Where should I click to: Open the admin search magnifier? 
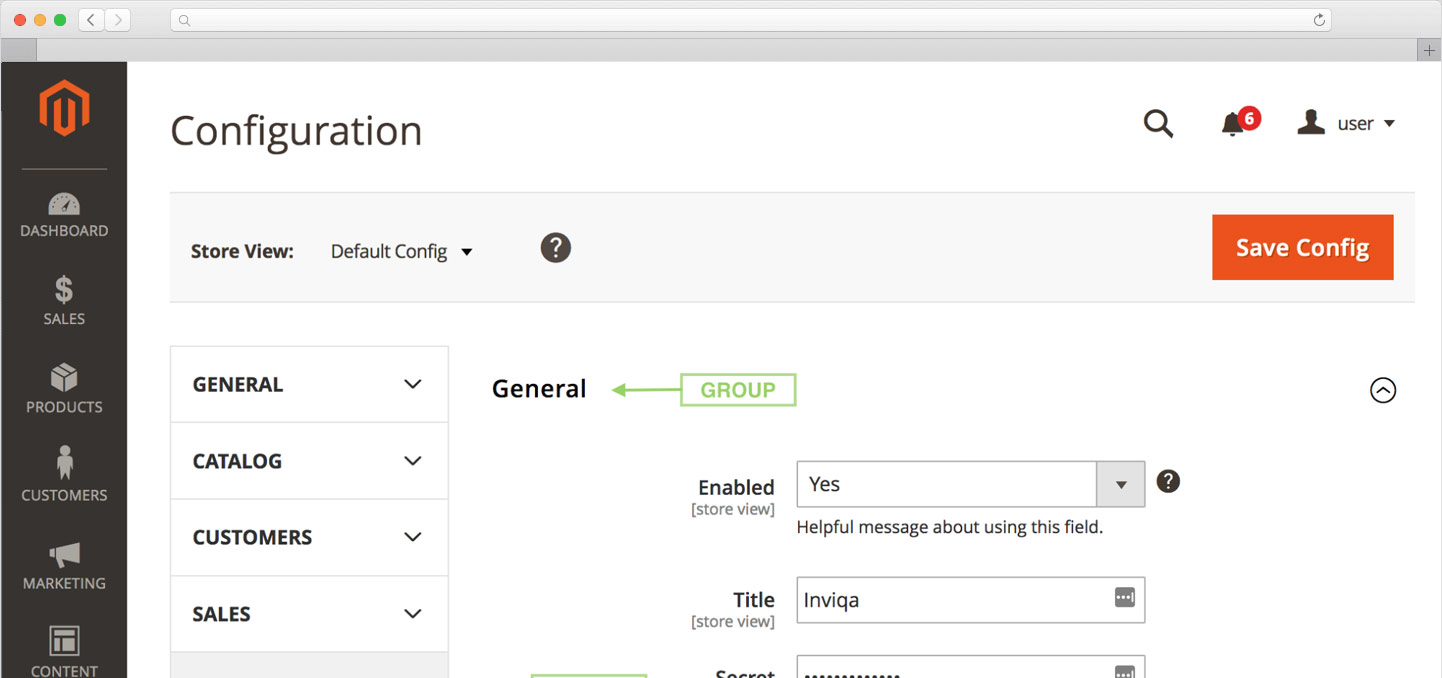(1158, 123)
